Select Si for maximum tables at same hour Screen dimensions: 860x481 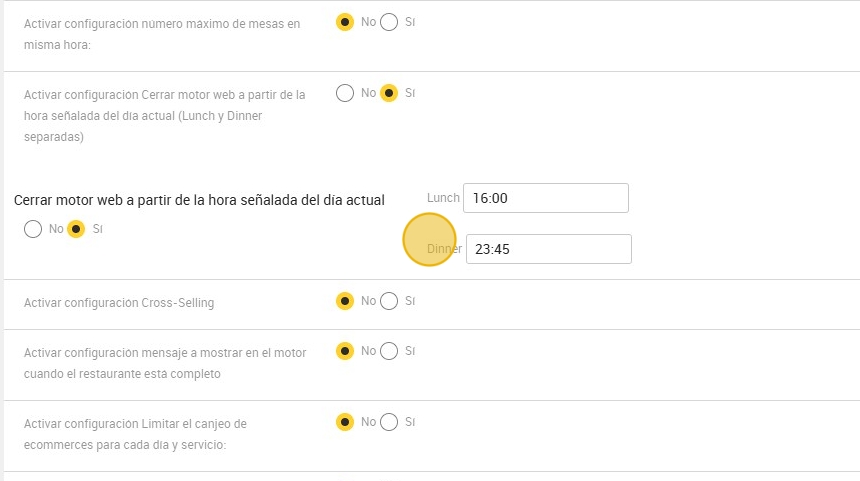tap(389, 22)
